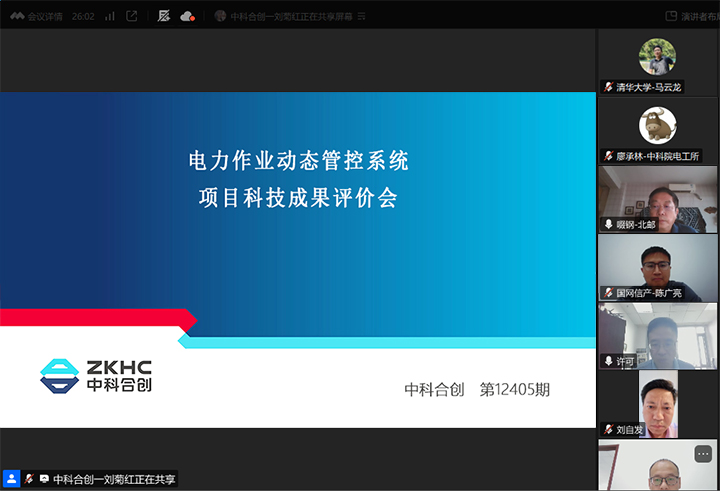This screenshot has width=720, height=491.
Task: Click the muted mic of 国网信产-陈广亮
Action: coord(608,293)
